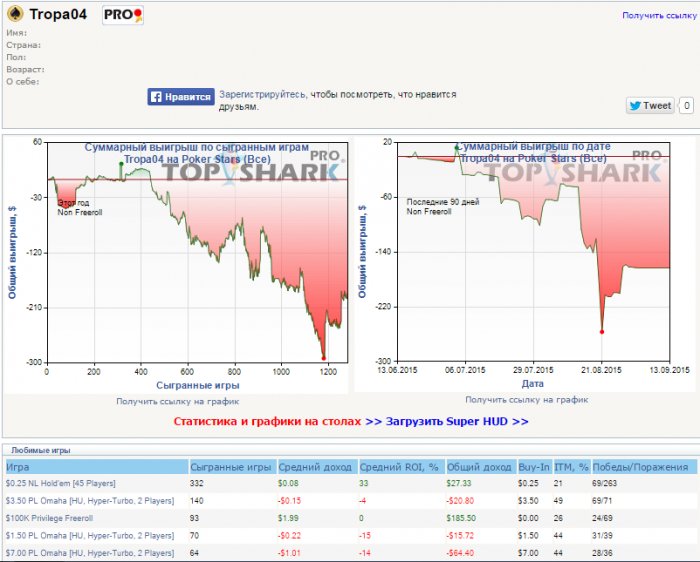Click the $185.50 total income value

point(461,518)
